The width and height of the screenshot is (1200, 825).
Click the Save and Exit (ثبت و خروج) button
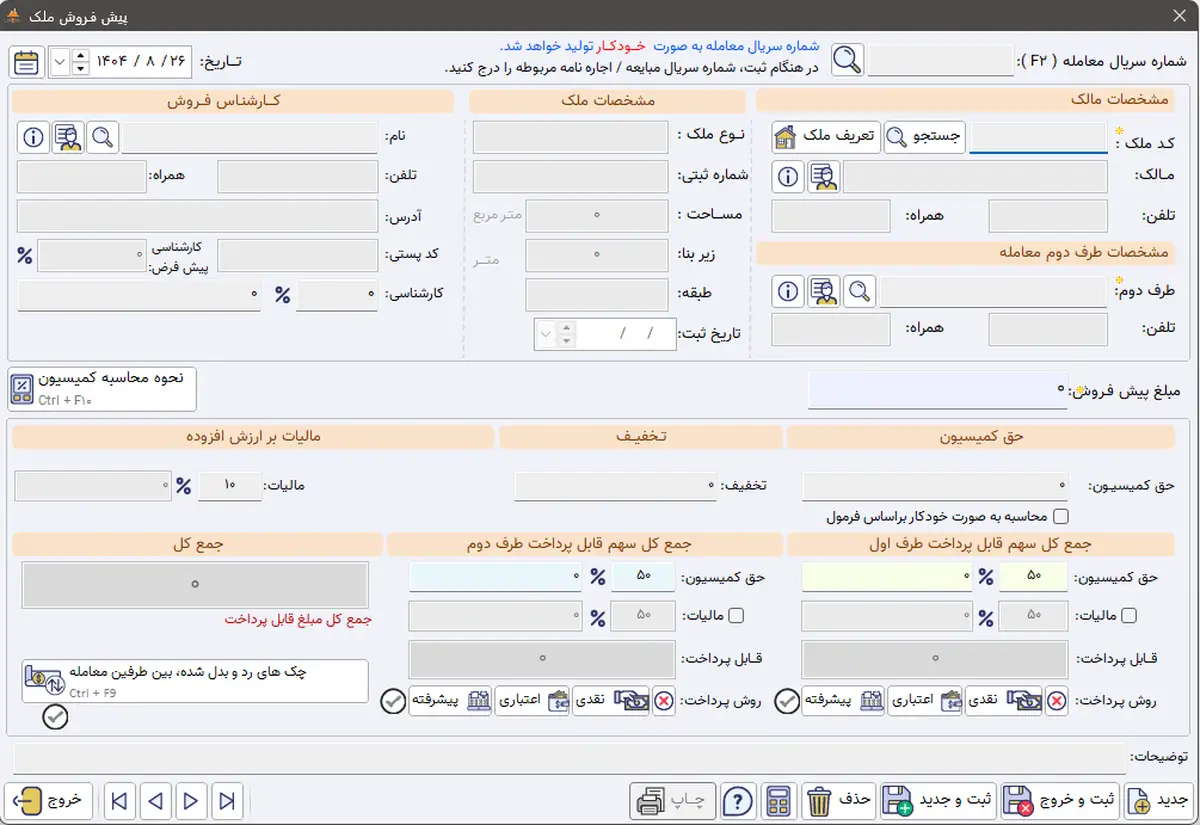(1060, 801)
